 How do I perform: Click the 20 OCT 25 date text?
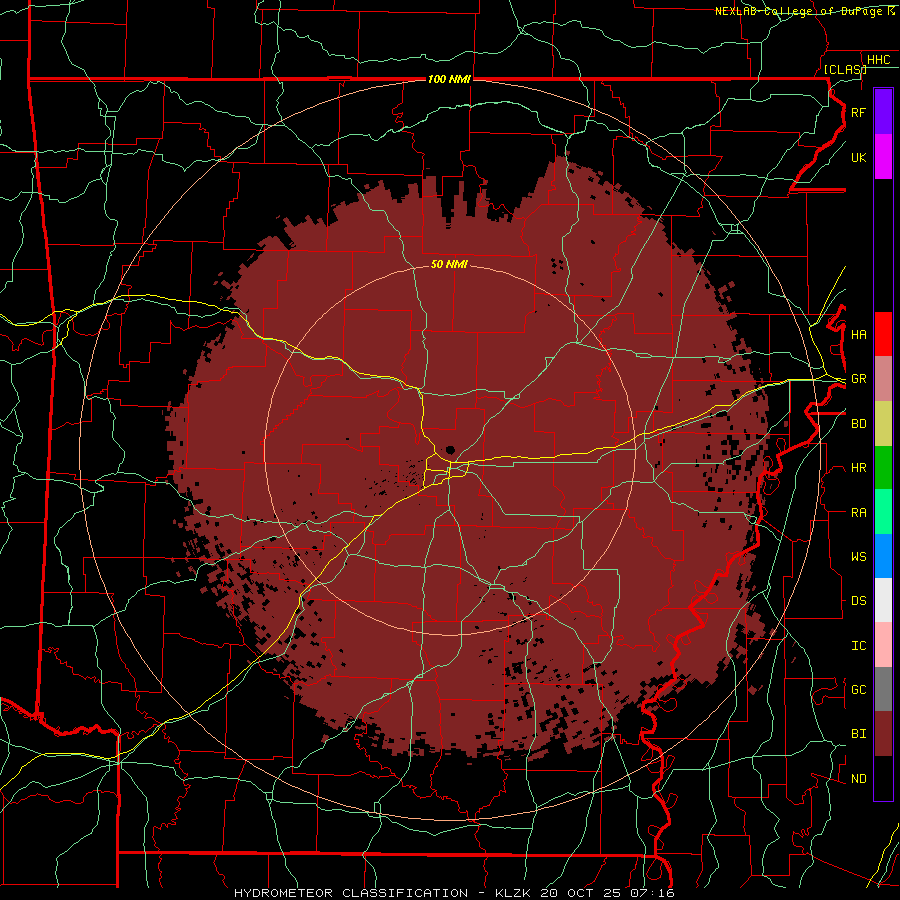tap(581, 893)
